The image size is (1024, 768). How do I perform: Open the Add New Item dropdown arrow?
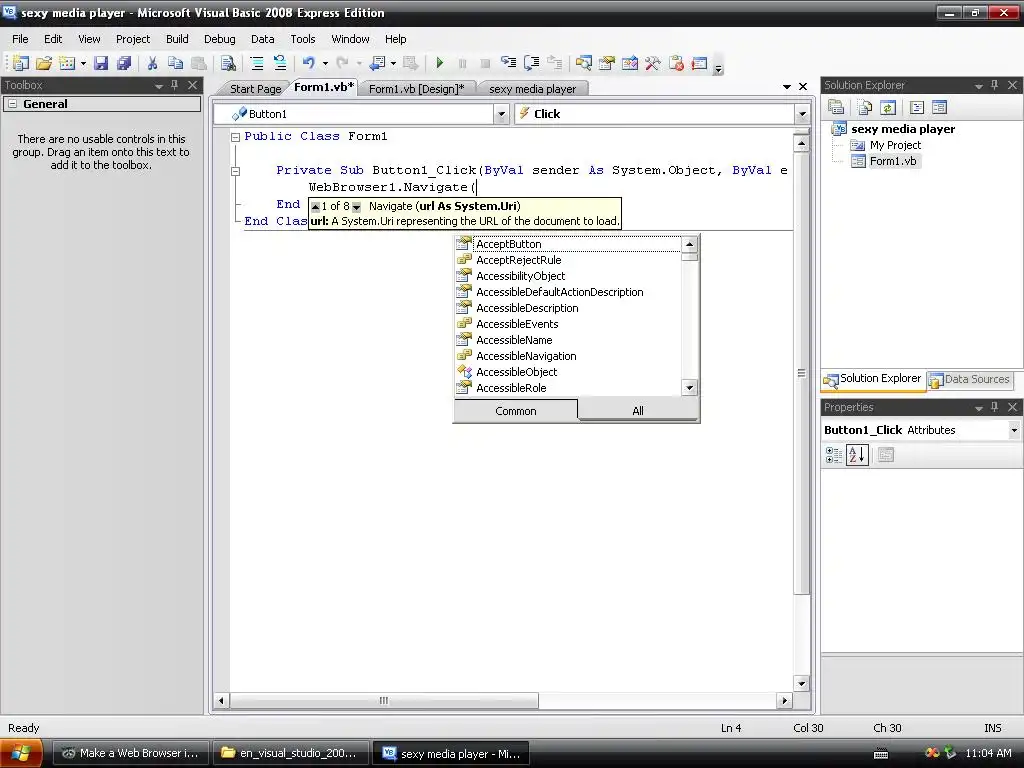(83, 63)
